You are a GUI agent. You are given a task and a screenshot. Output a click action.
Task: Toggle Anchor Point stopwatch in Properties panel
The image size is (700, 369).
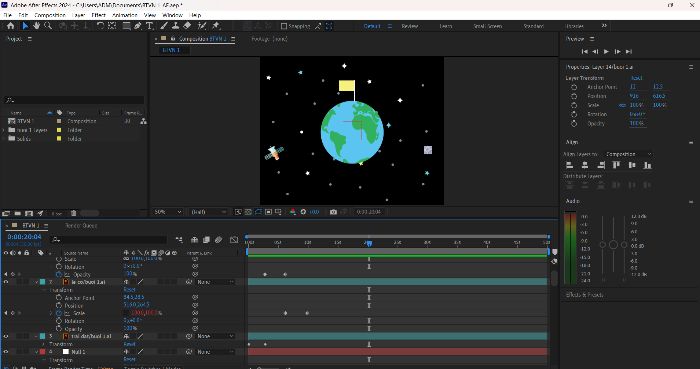point(574,87)
